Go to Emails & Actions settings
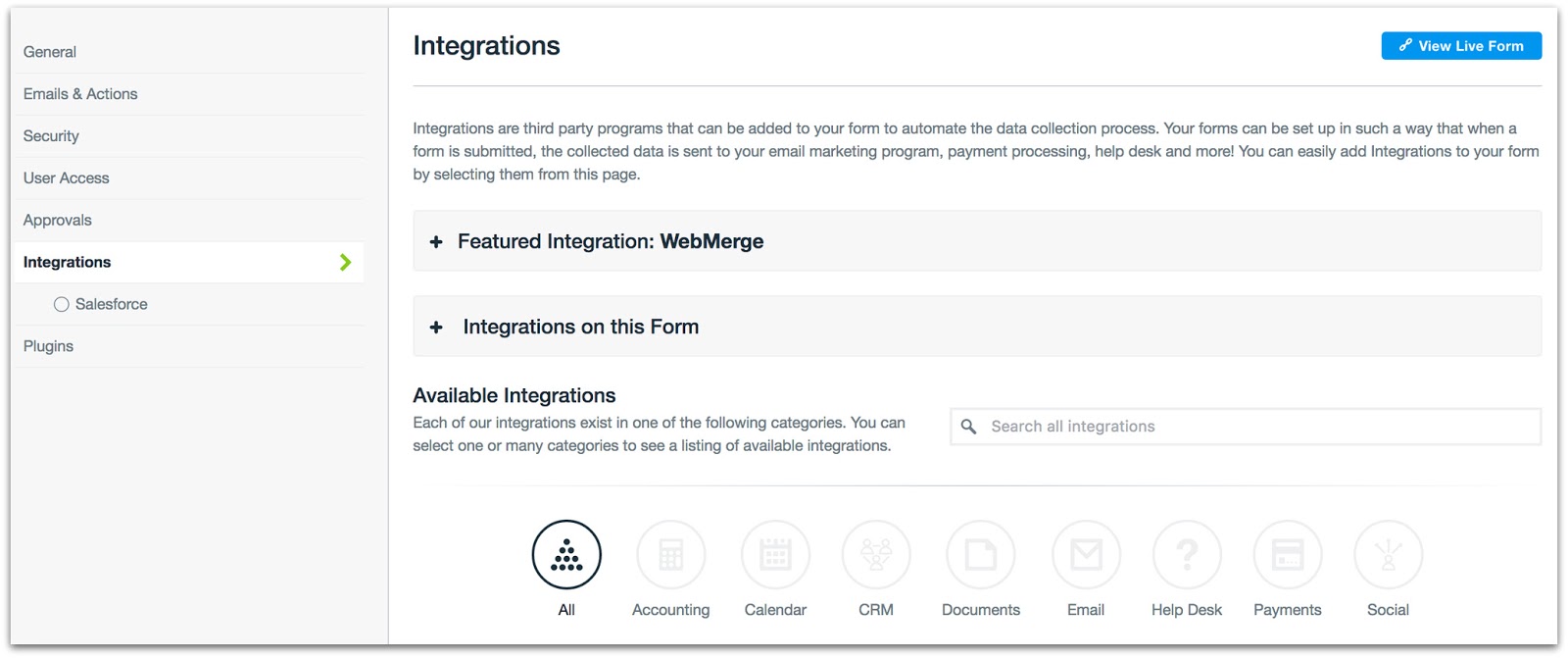The height and width of the screenshot is (658, 1568). pos(80,94)
